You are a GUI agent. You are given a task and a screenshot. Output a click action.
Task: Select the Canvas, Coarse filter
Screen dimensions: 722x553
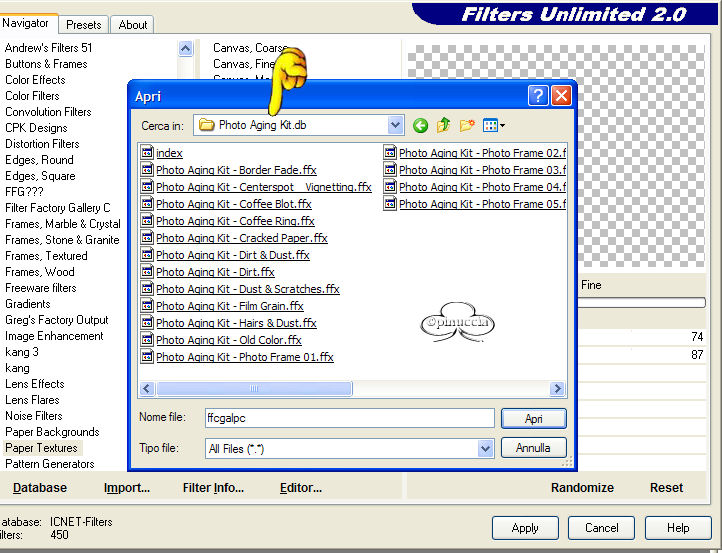(250, 48)
